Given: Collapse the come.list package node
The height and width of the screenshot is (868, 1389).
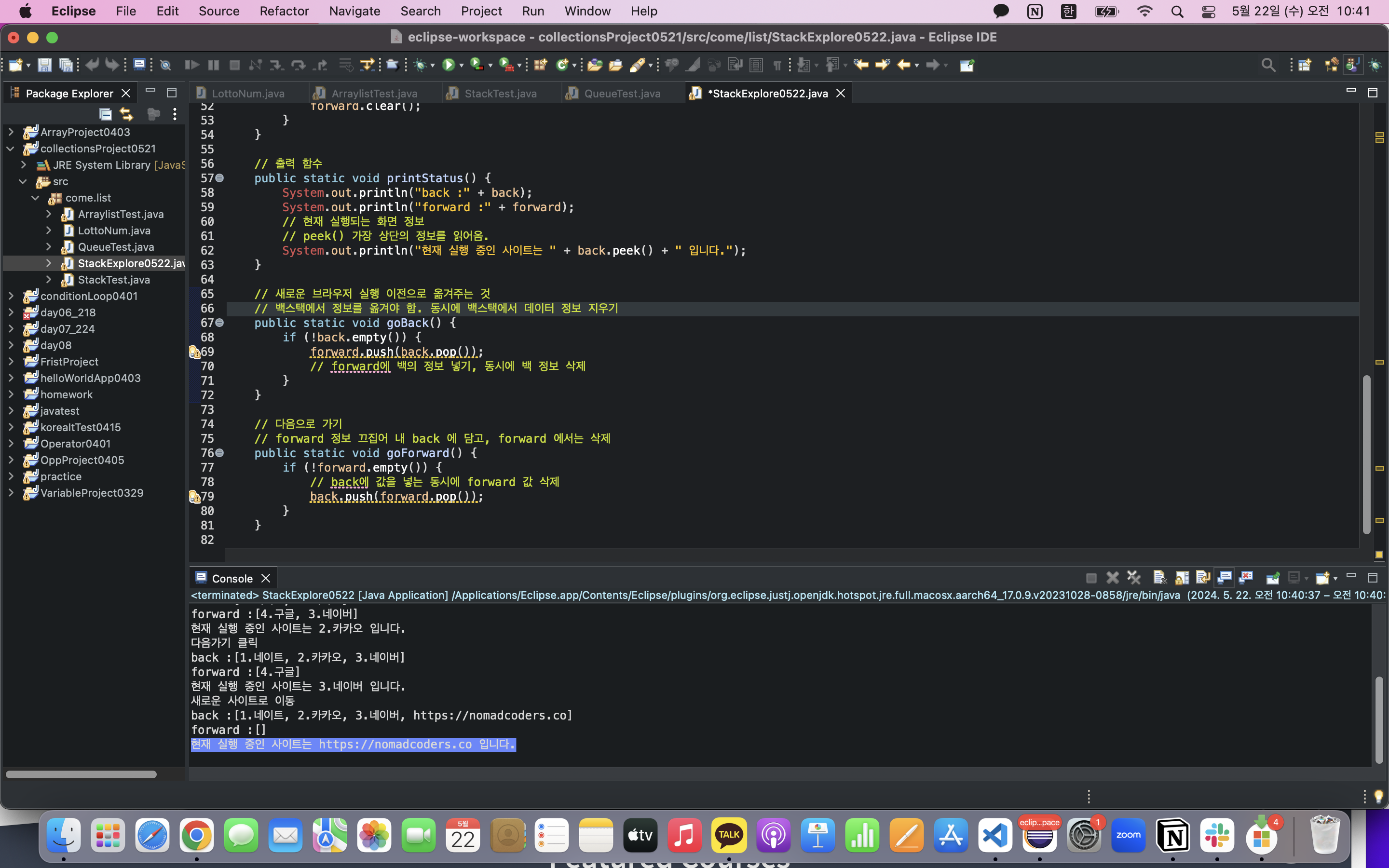Looking at the screenshot, I should pos(36,198).
